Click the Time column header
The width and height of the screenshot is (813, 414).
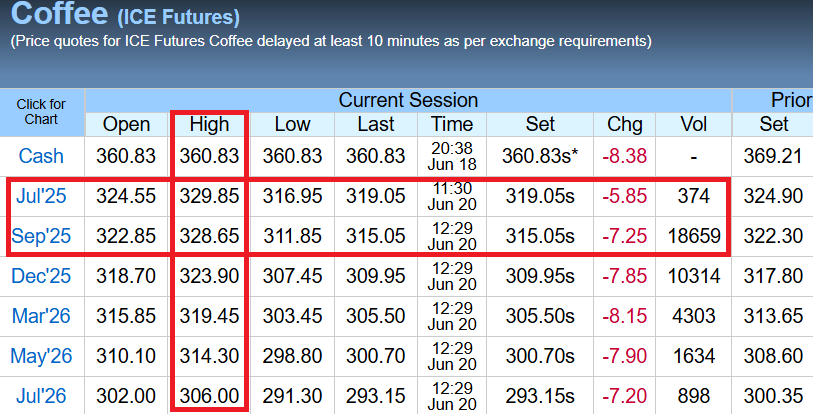[x=452, y=125]
